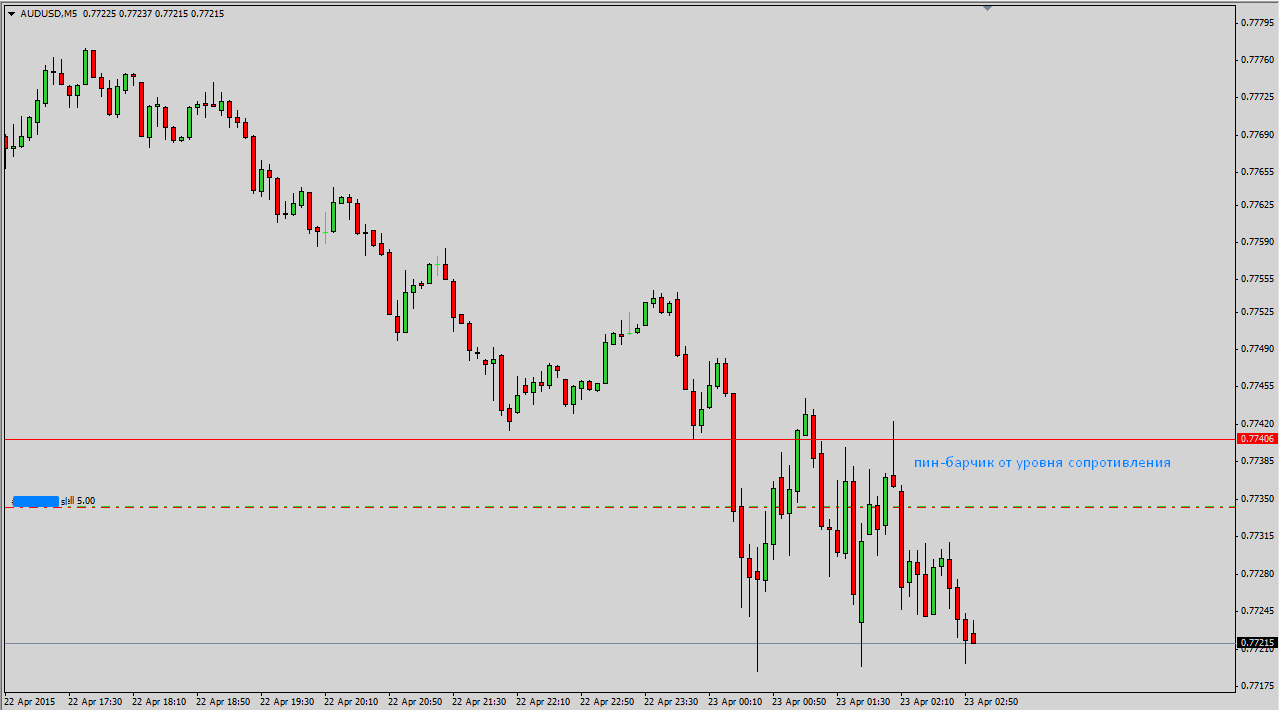Click price scale value 0.77280
The width and height of the screenshot is (1279, 710).
pyautogui.click(x=1257, y=574)
